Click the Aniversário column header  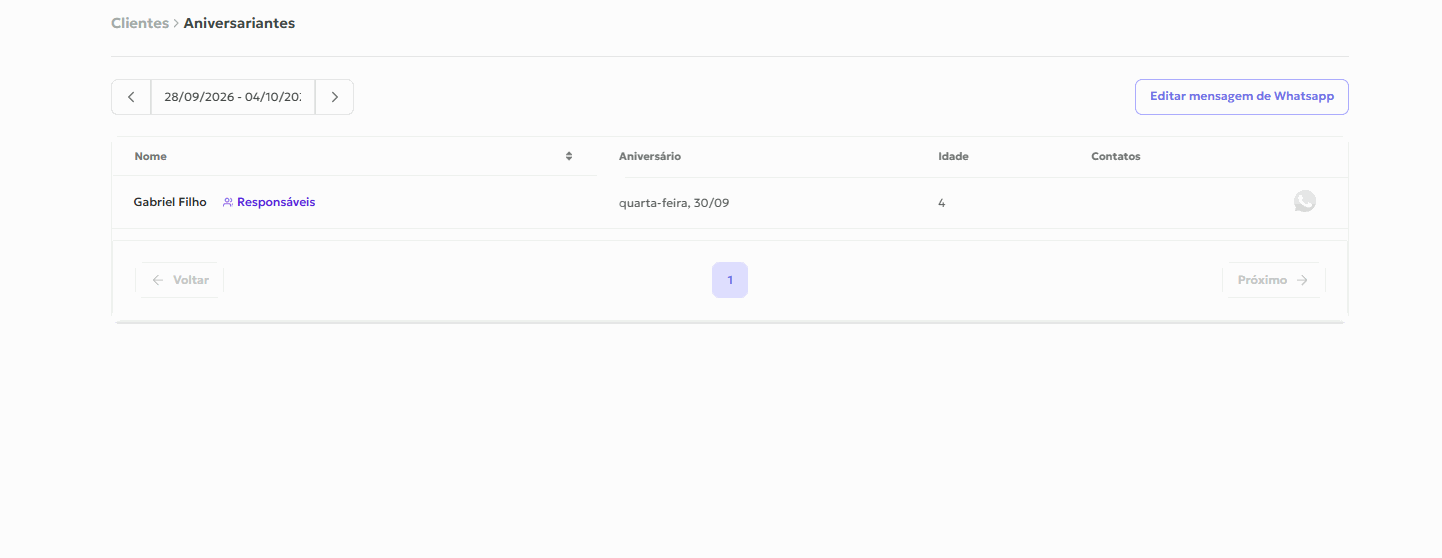[x=650, y=156]
